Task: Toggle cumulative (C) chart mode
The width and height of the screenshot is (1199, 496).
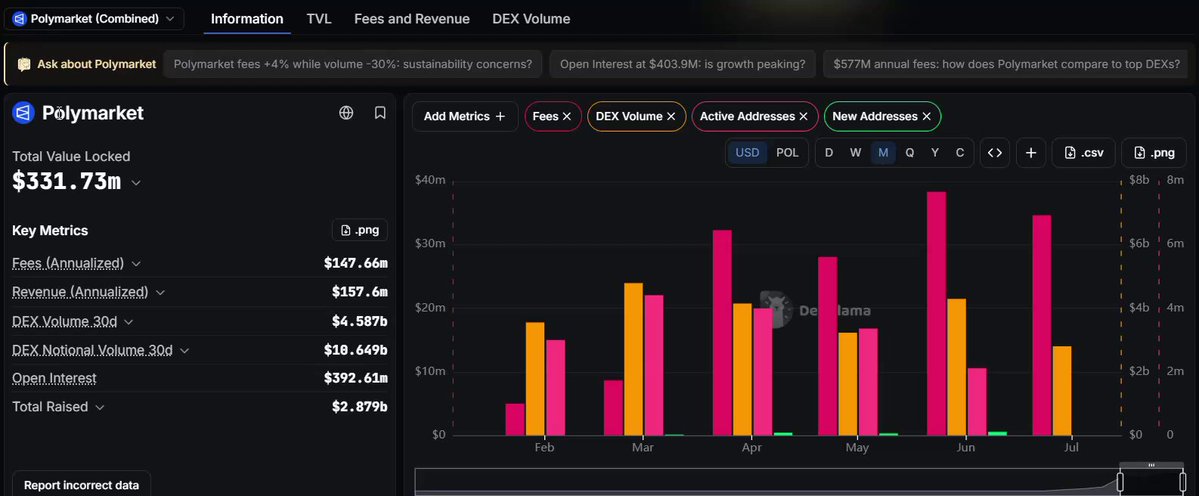Action: click(x=960, y=153)
